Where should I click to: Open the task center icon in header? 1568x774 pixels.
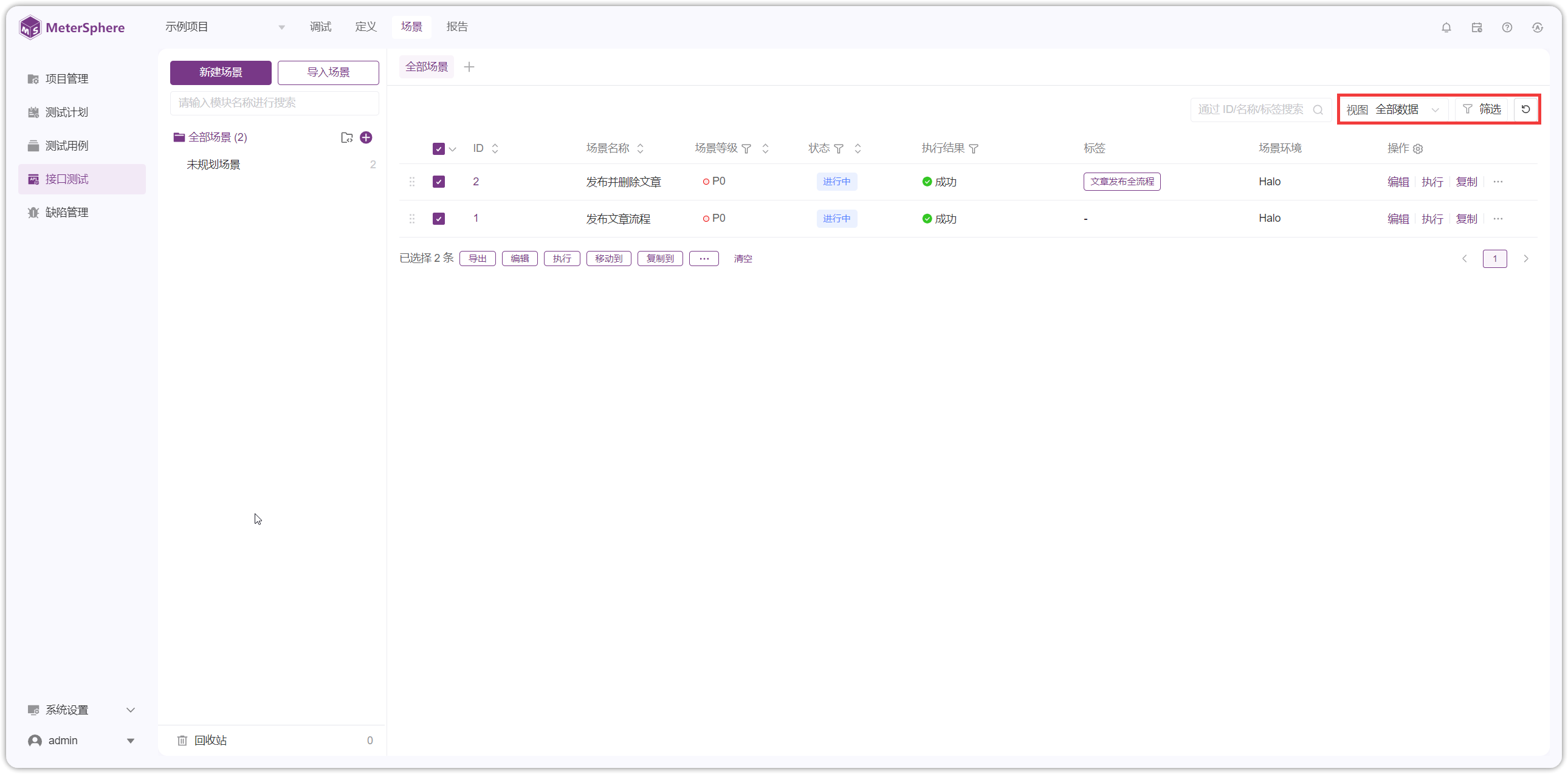click(x=1477, y=27)
